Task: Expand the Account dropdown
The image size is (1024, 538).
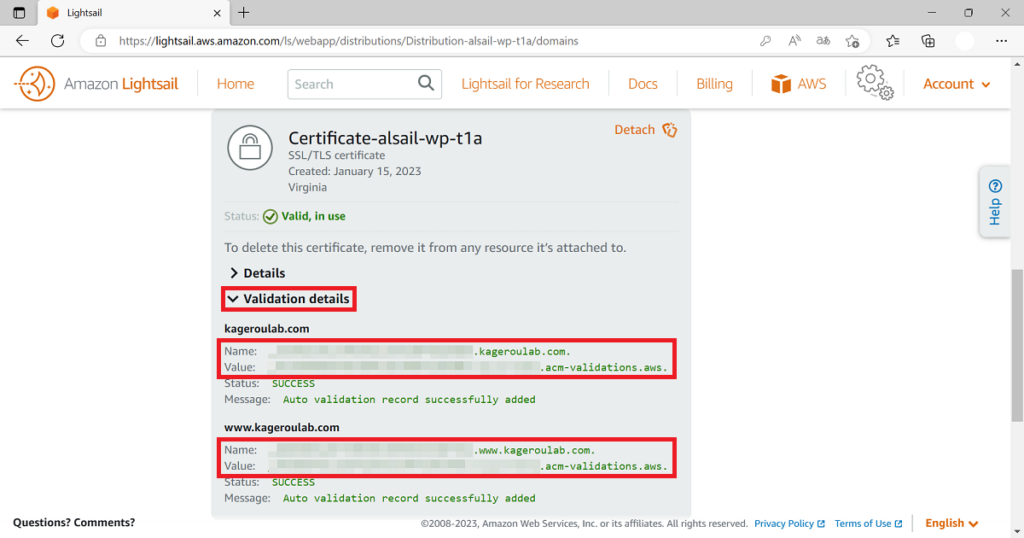Action: tap(957, 84)
